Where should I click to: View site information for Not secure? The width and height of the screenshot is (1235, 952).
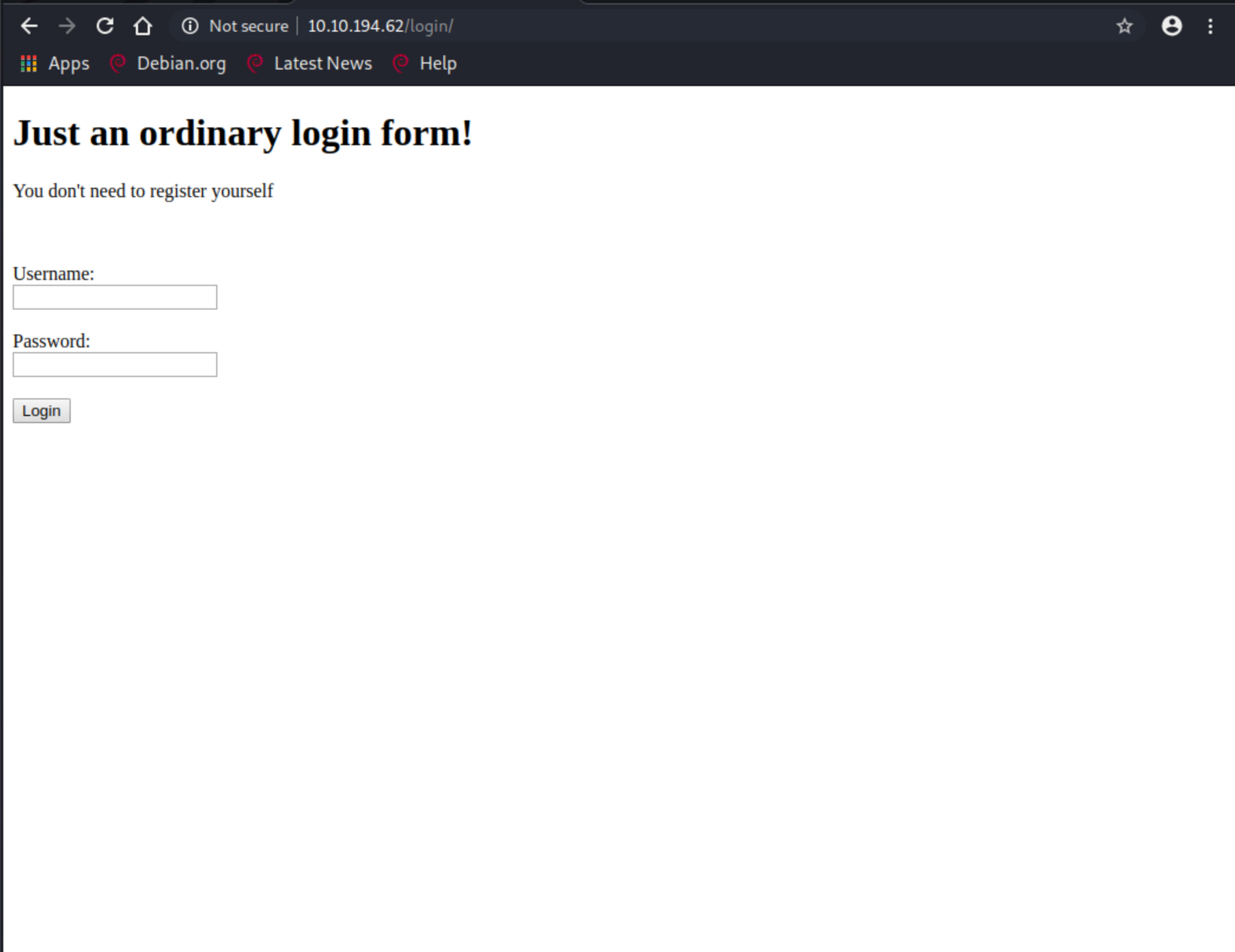(190, 26)
